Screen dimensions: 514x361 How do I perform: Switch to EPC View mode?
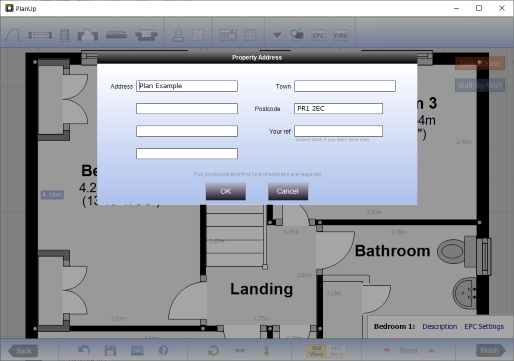point(336,351)
